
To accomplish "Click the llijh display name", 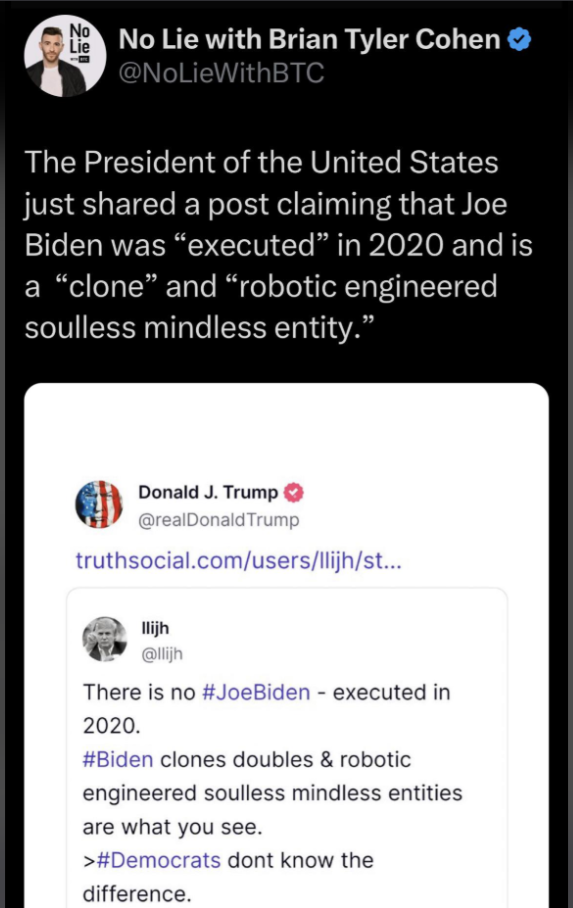I will pyautogui.click(x=155, y=628).
